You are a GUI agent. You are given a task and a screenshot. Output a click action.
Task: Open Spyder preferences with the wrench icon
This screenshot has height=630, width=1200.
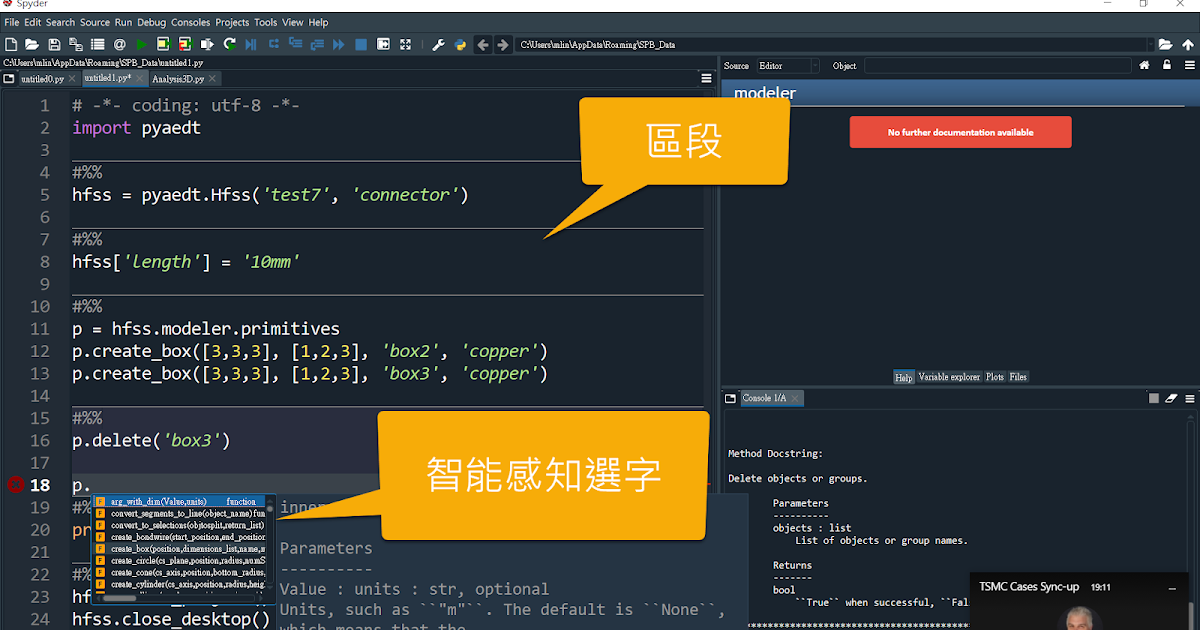[x=437, y=44]
